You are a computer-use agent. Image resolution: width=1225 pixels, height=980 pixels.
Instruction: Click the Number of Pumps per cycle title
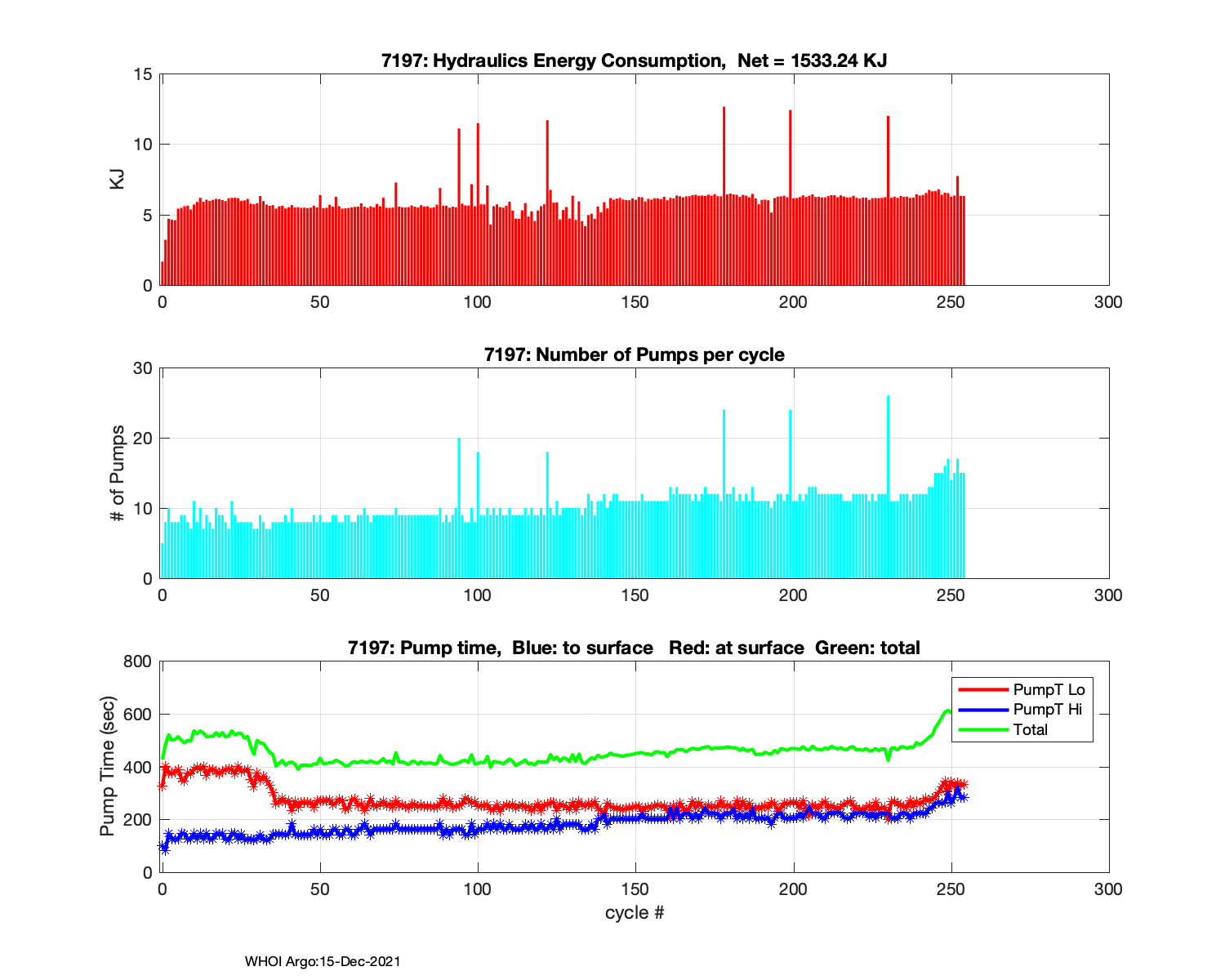634,354
